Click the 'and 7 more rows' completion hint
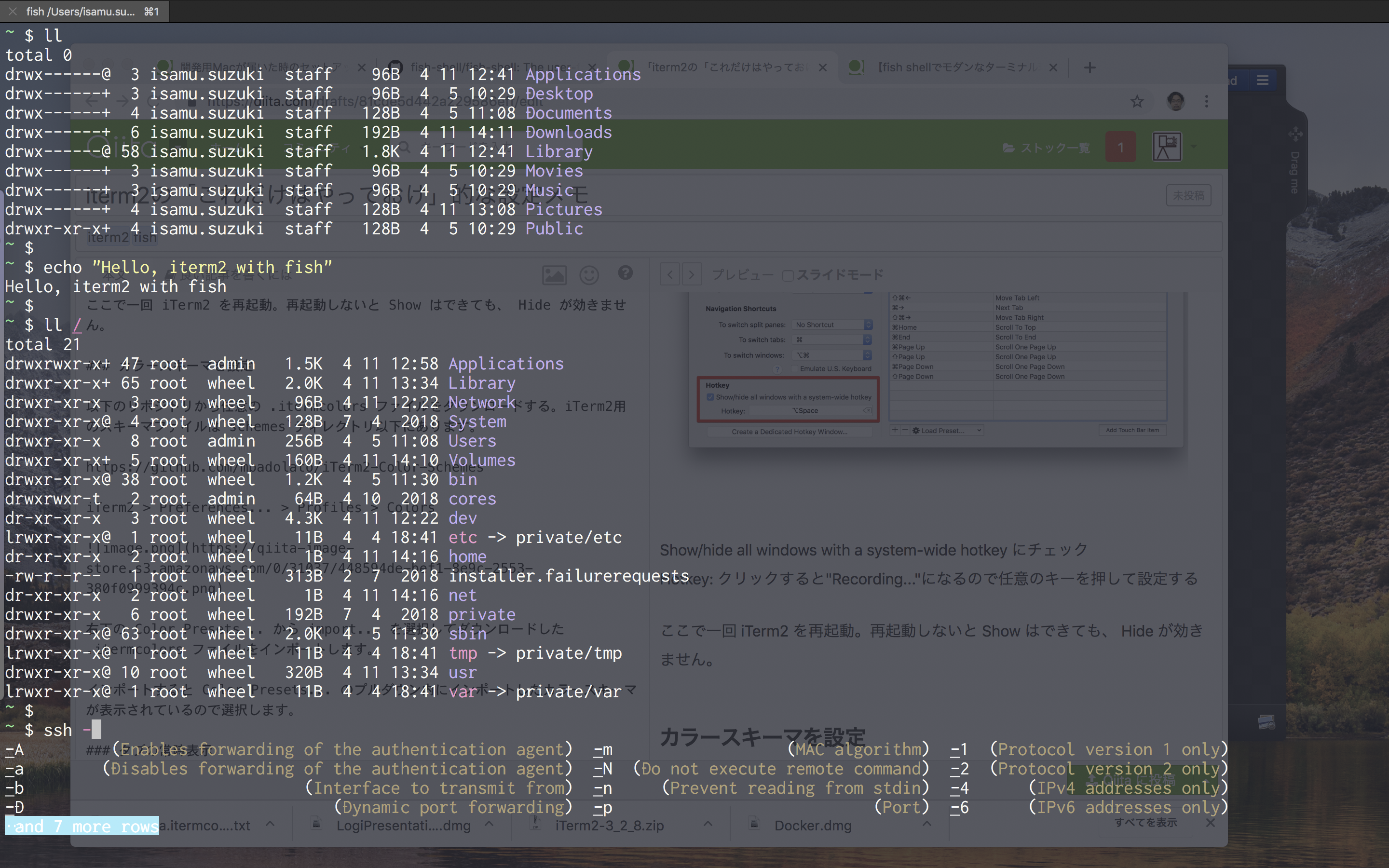 click(82, 826)
